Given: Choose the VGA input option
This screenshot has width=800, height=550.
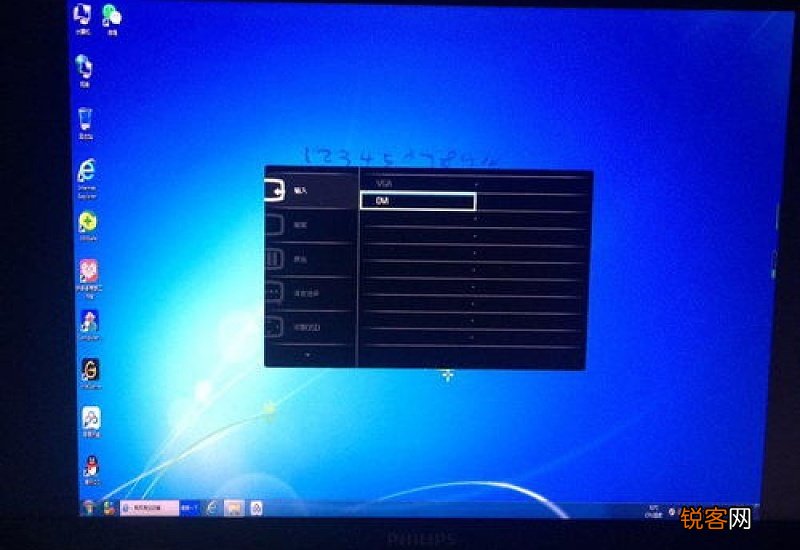Looking at the screenshot, I should pyautogui.click(x=384, y=183).
